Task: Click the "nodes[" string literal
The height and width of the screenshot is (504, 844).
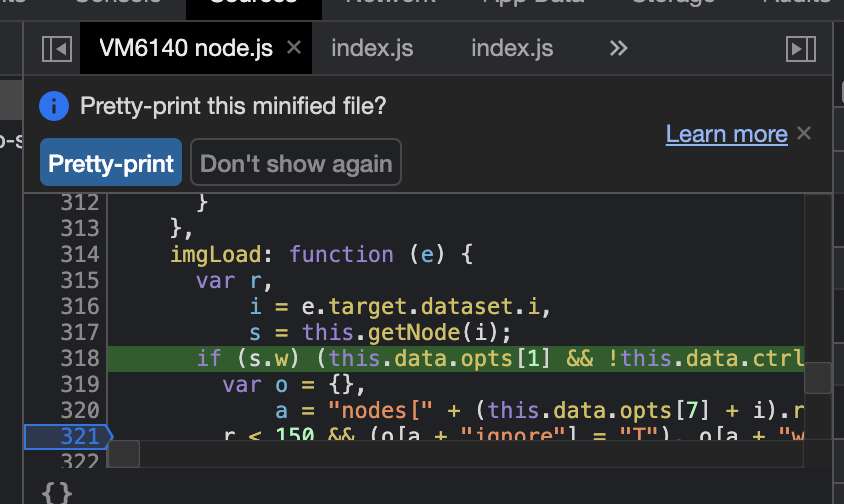Action: (x=380, y=411)
